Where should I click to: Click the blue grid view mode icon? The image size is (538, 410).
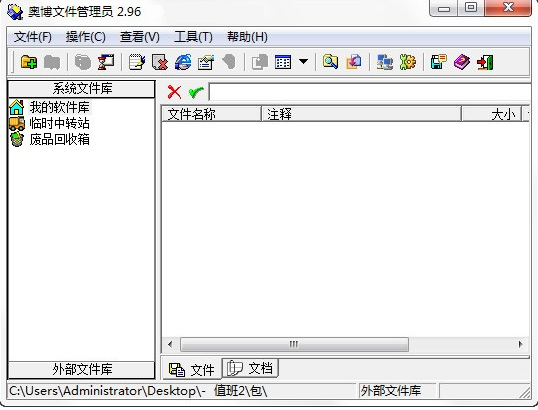pos(283,62)
